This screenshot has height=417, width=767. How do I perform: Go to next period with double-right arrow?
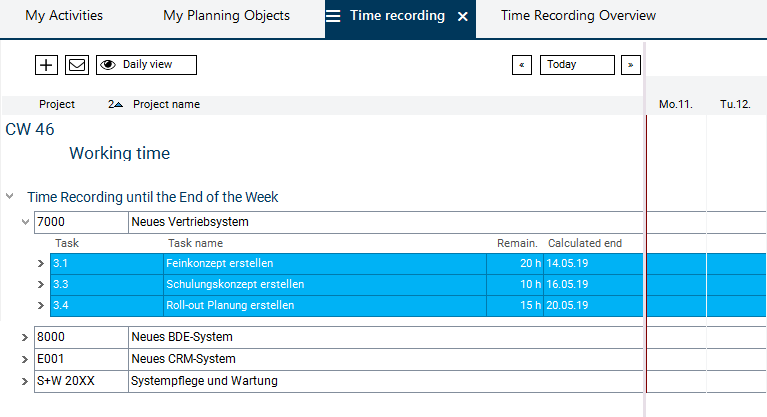(x=630, y=65)
